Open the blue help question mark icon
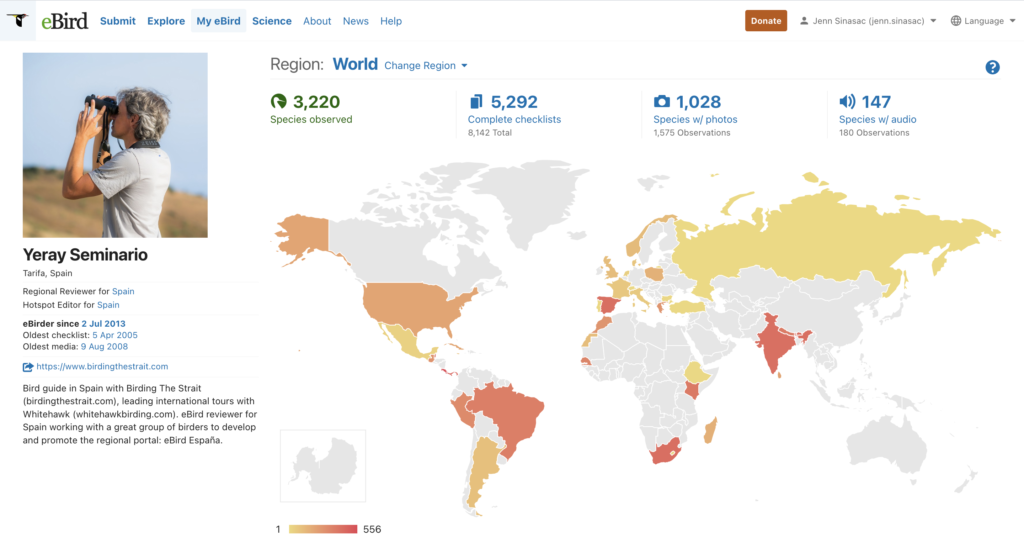 992,67
